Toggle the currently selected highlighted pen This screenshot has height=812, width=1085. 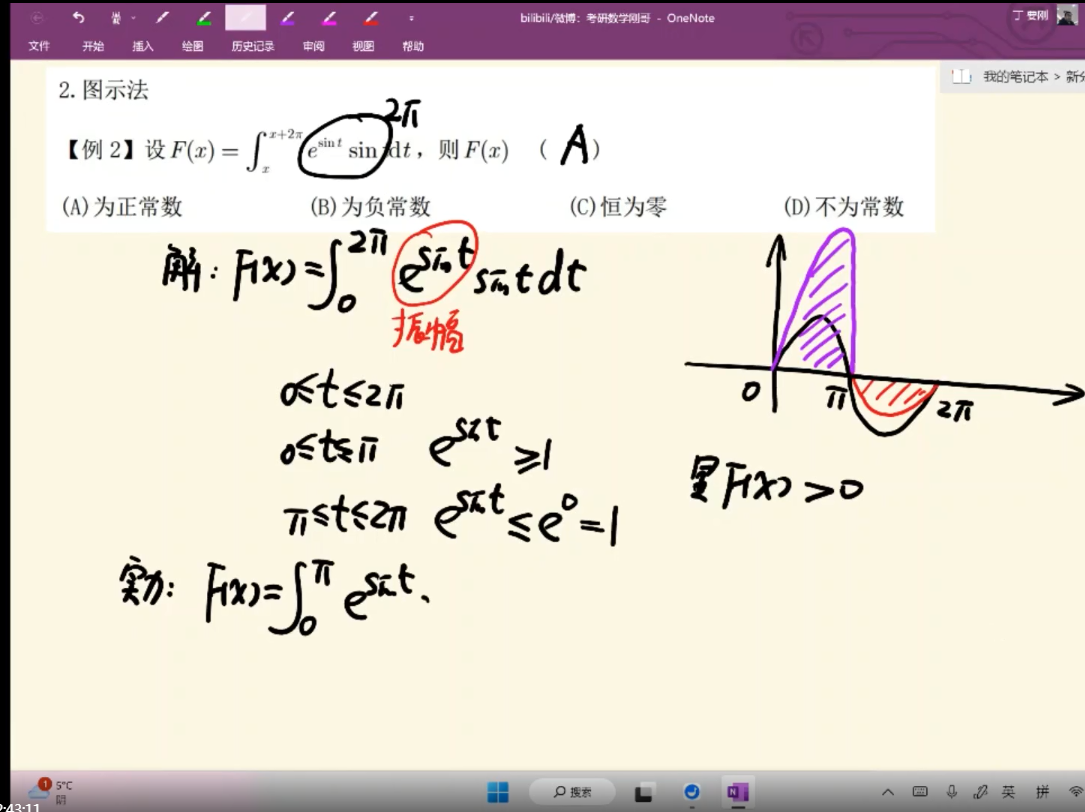(245, 18)
